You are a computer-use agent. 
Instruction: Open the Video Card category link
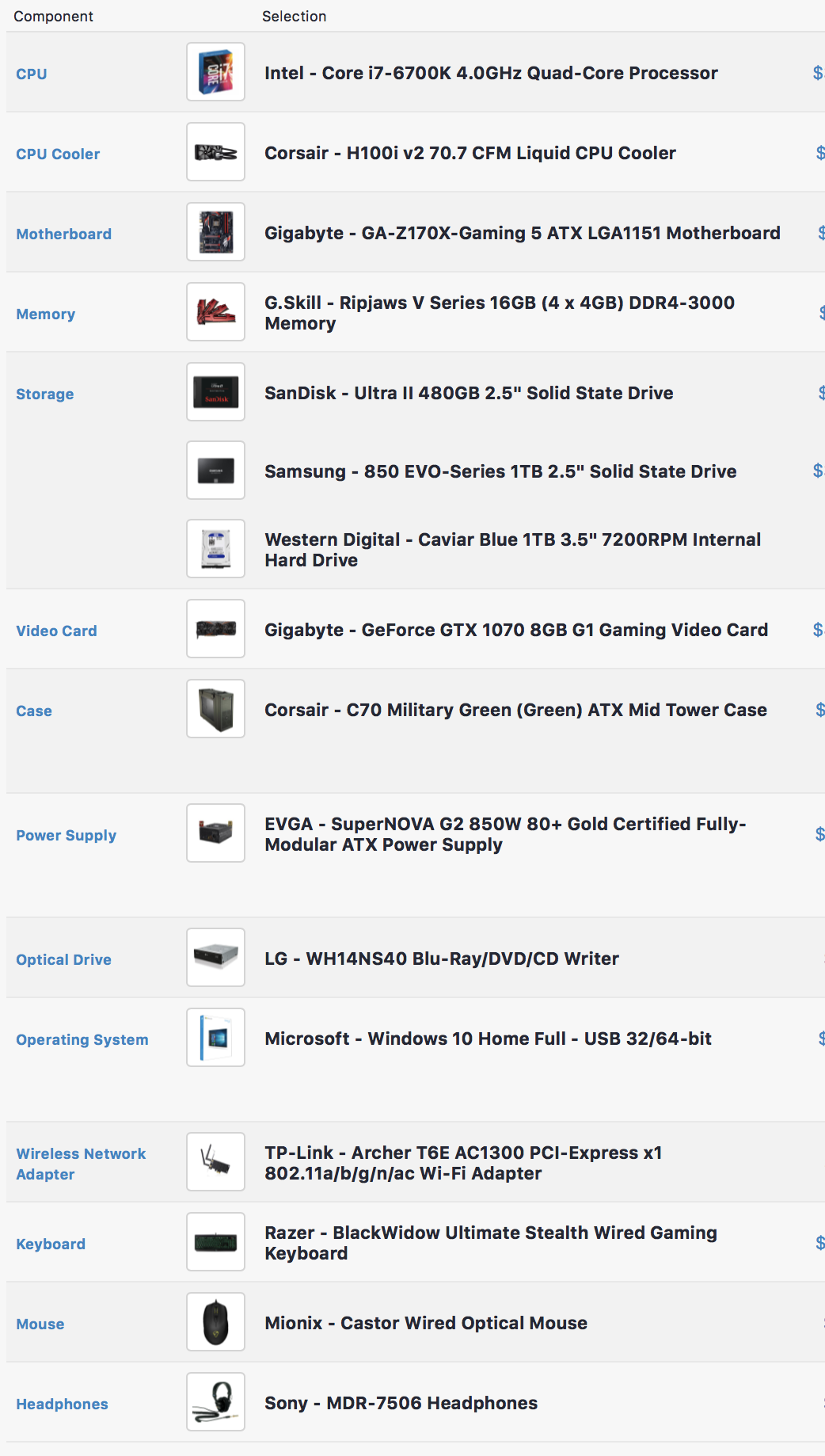pyautogui.click(x=57, y=631)
